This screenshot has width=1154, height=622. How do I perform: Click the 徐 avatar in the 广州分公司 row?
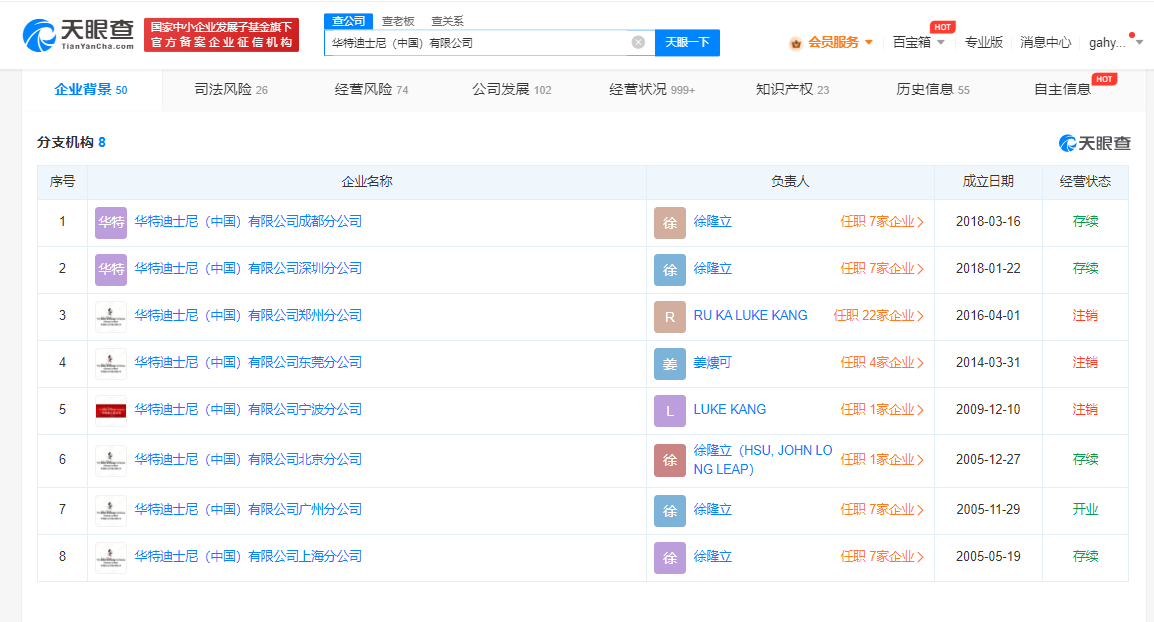tap(670, 511)
